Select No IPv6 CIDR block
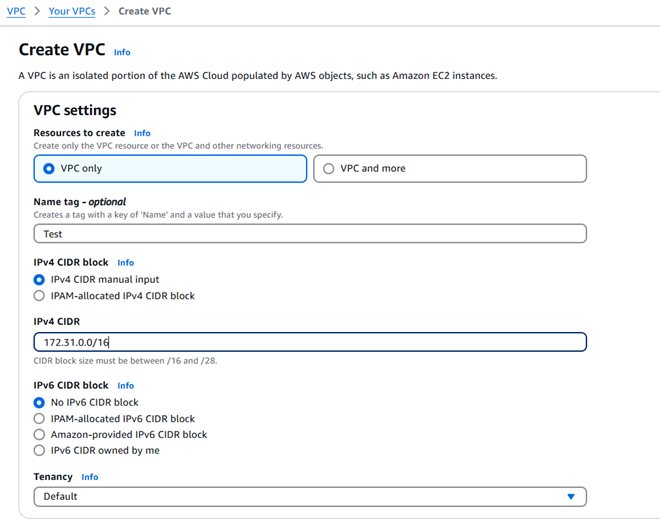 tap(40, 403)
